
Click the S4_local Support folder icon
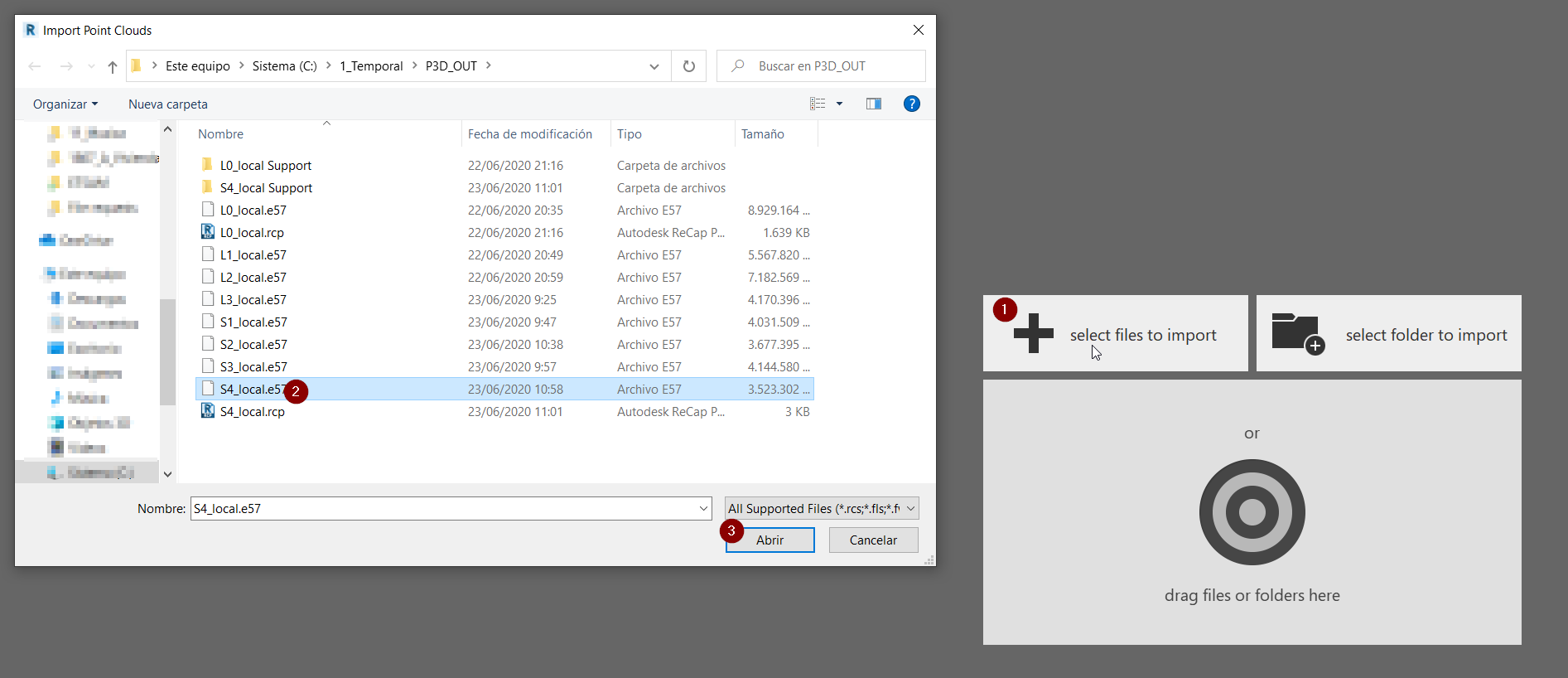[207, 186]
